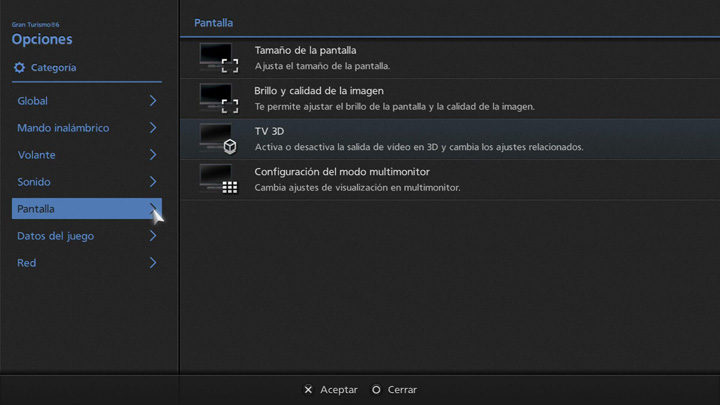Click the TV 3D cube monitor icon
Image resolution: width=720 pixels, height=405 pixels.
219,139
